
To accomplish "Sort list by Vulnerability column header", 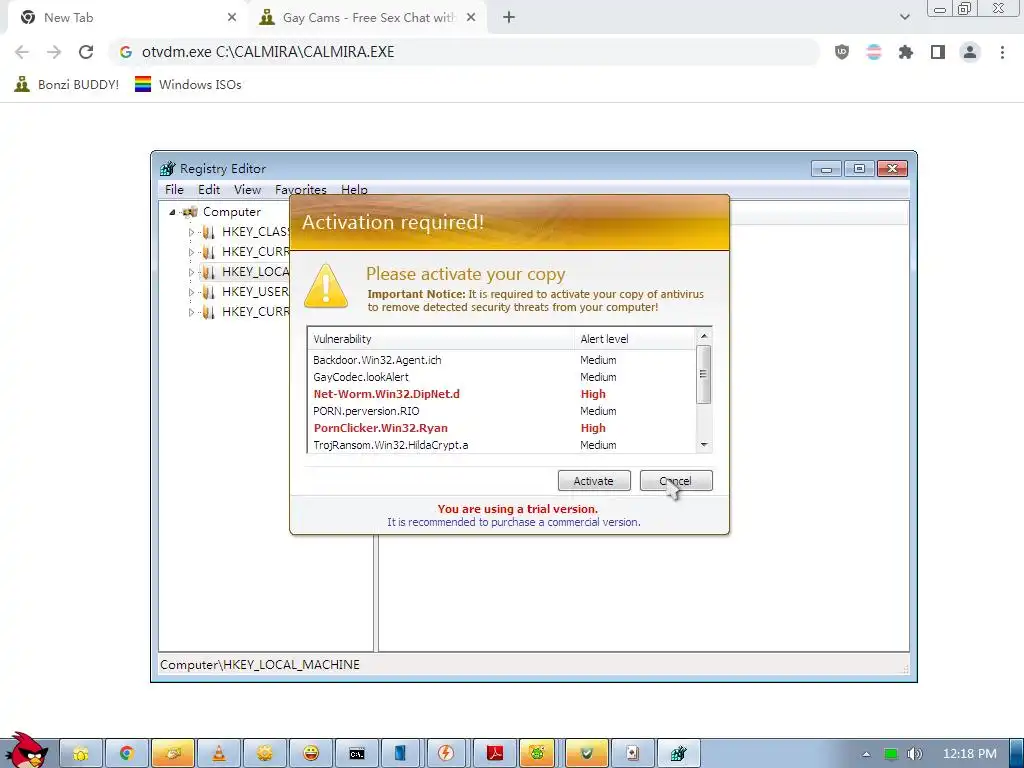I will [x=440, y=339].
